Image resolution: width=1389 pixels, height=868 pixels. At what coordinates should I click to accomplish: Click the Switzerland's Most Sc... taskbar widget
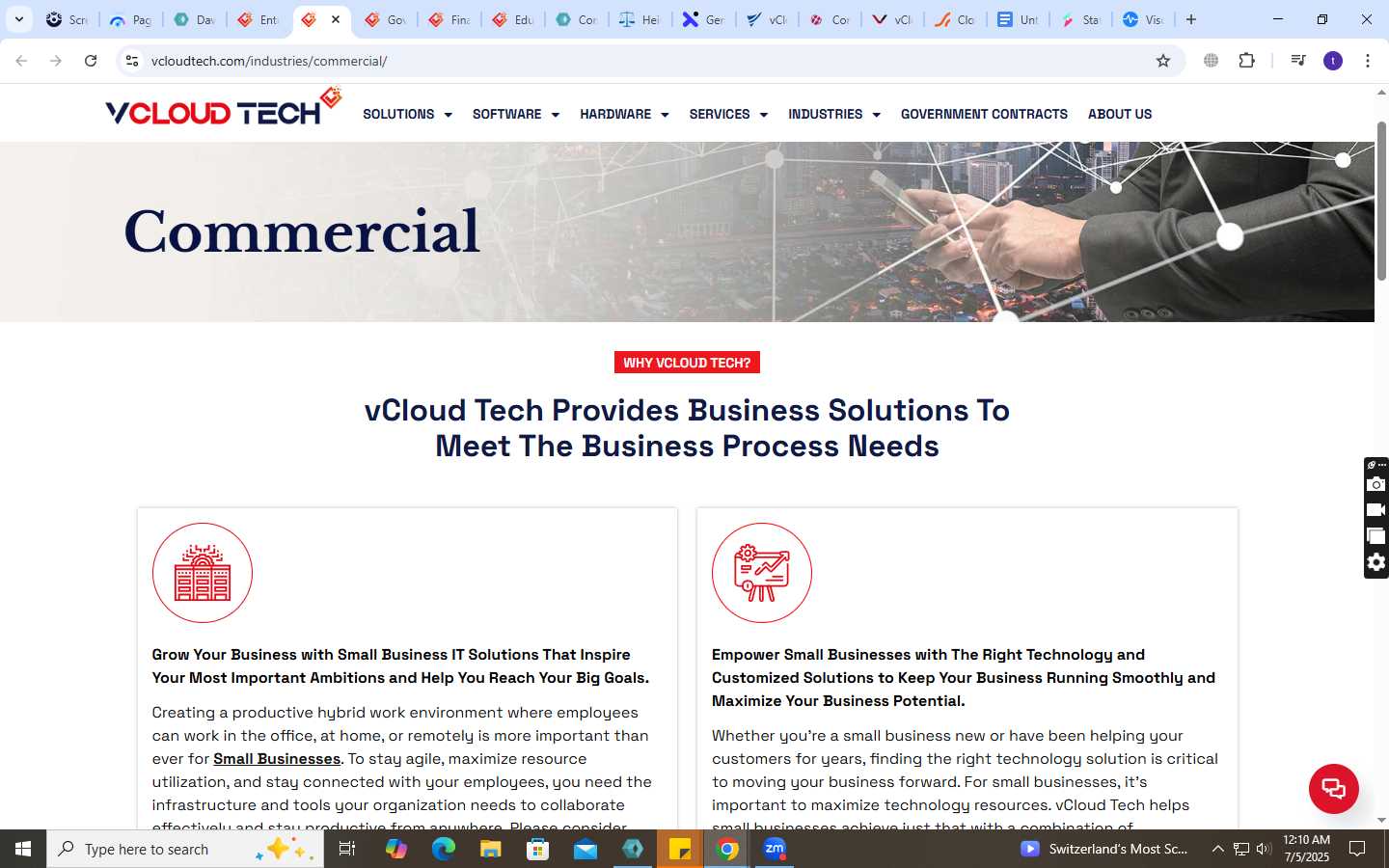click(x=1104, y=849)
